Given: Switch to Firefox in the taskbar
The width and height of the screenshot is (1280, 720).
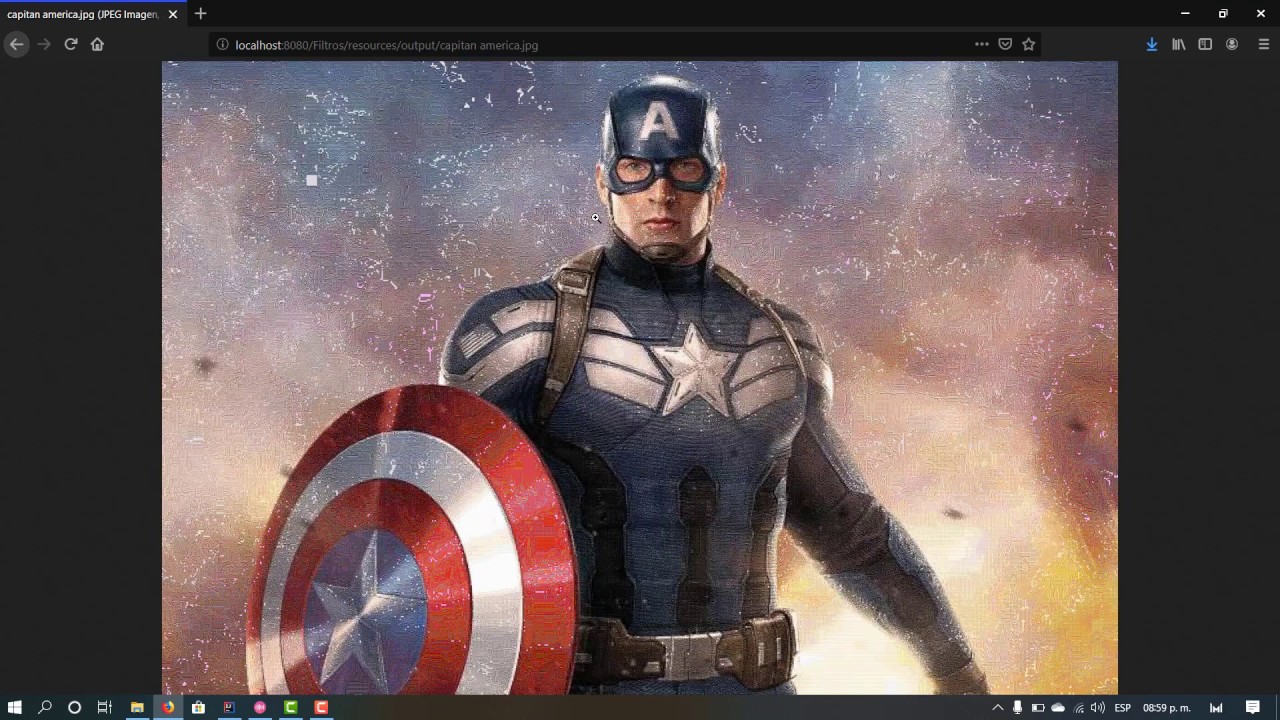Looking at the screenshot, I should [x=168, y=707].
